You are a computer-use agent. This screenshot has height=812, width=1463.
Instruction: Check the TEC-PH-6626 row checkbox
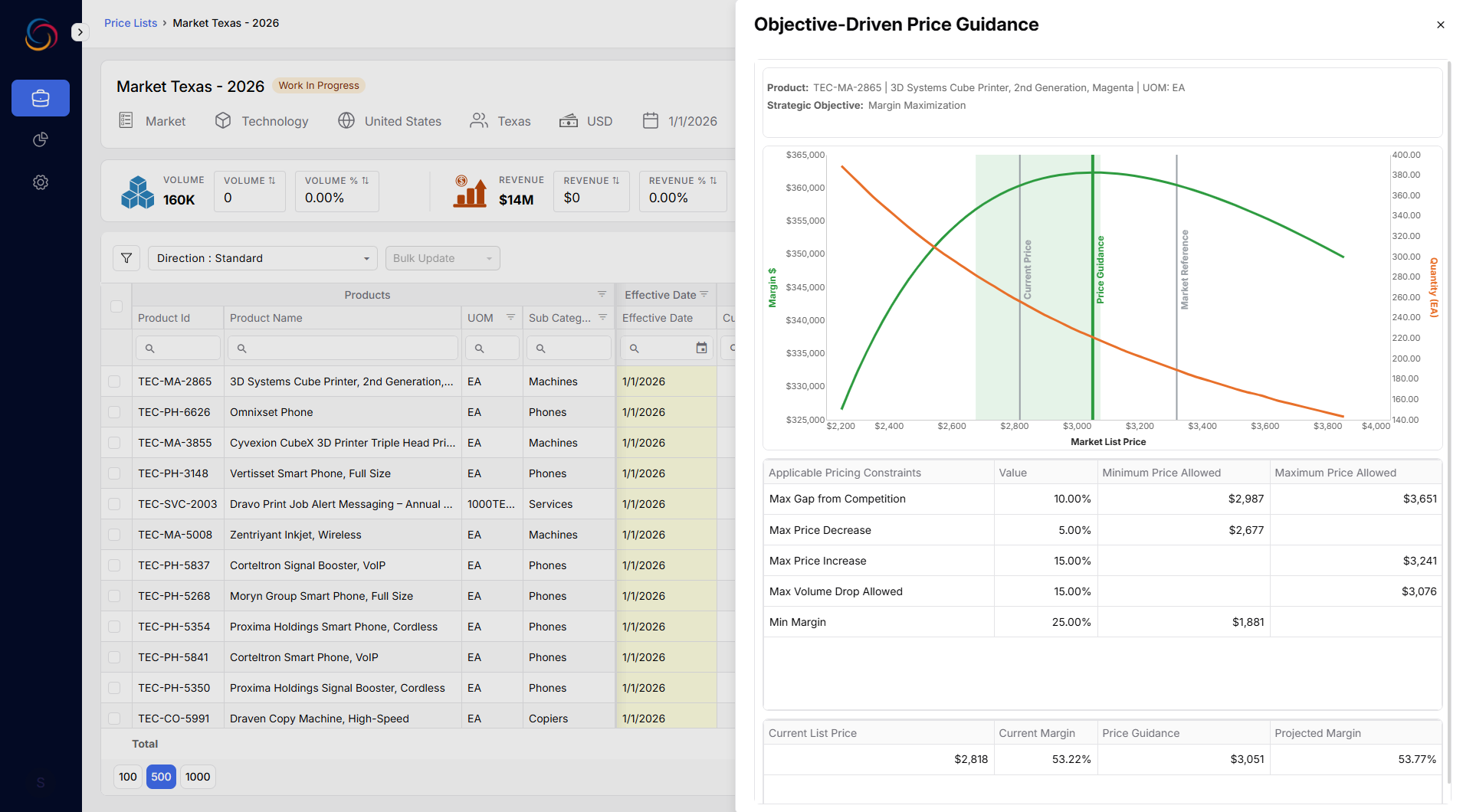(x=114, y=412)
